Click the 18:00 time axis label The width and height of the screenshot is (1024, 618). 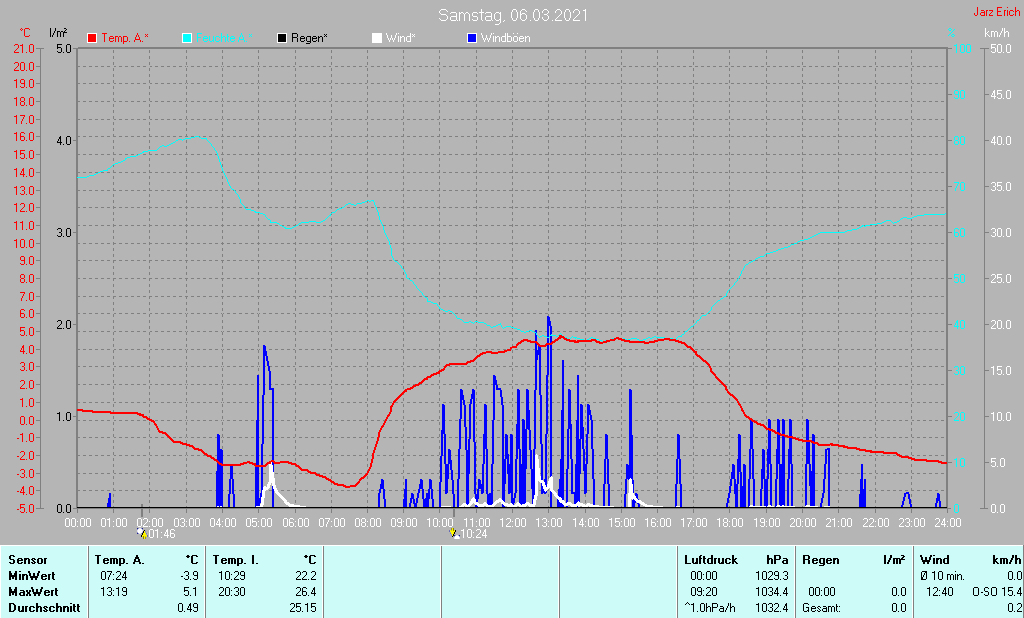730,522
